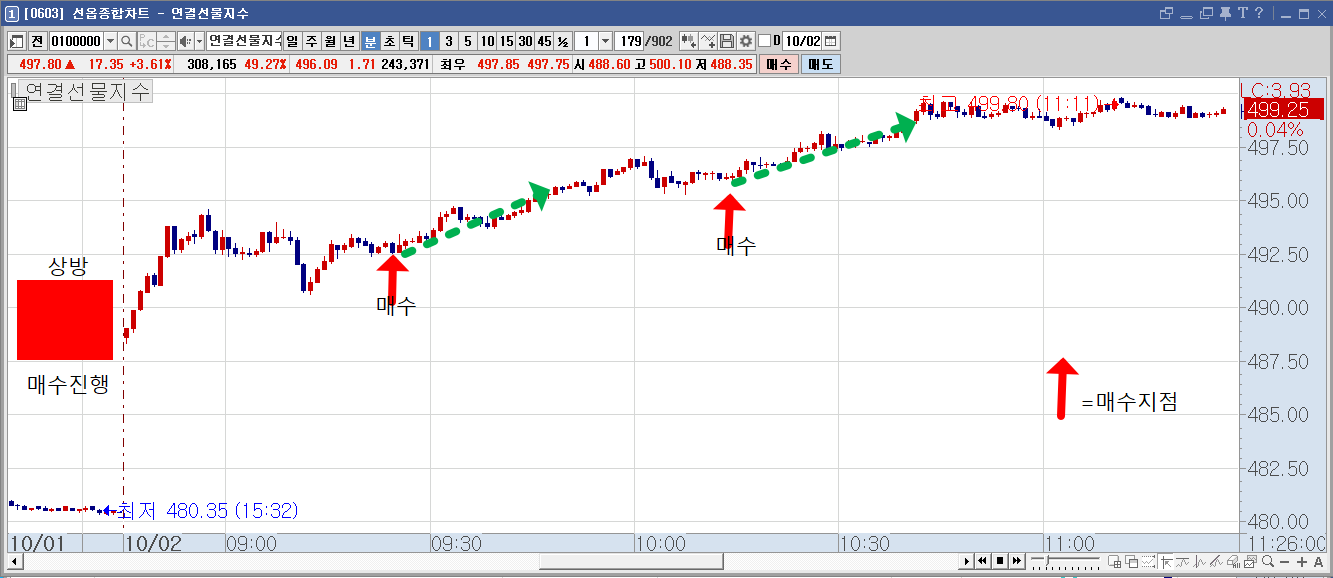Stop the chart replay
Screen dimensions: 1333x578
point(1000,561)
